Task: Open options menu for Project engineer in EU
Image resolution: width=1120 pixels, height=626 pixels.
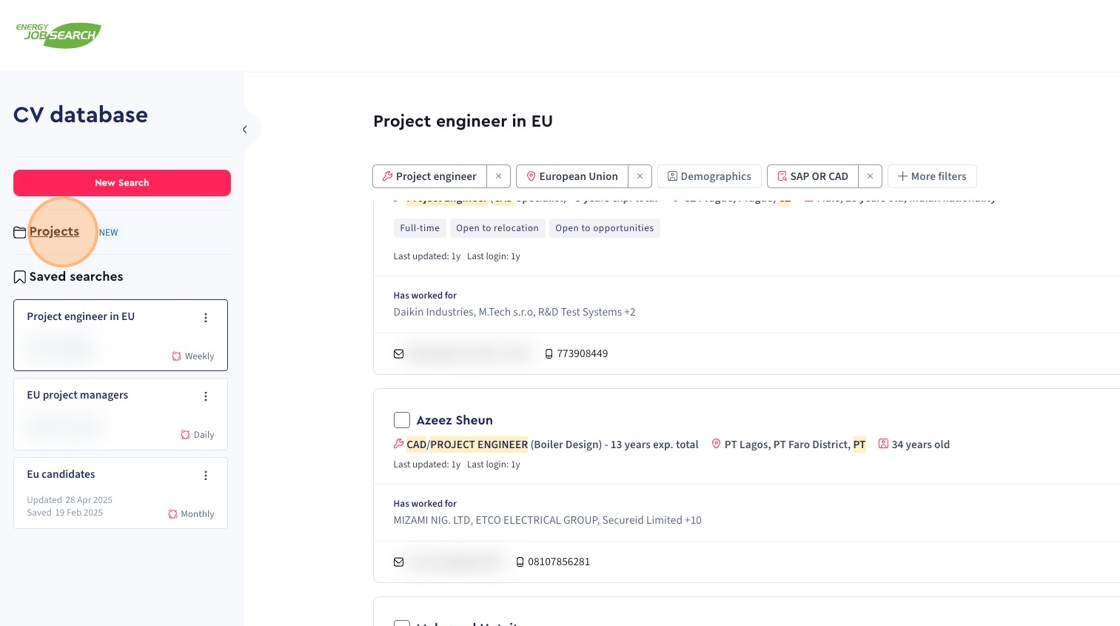Action: click(x=206, y=318)
